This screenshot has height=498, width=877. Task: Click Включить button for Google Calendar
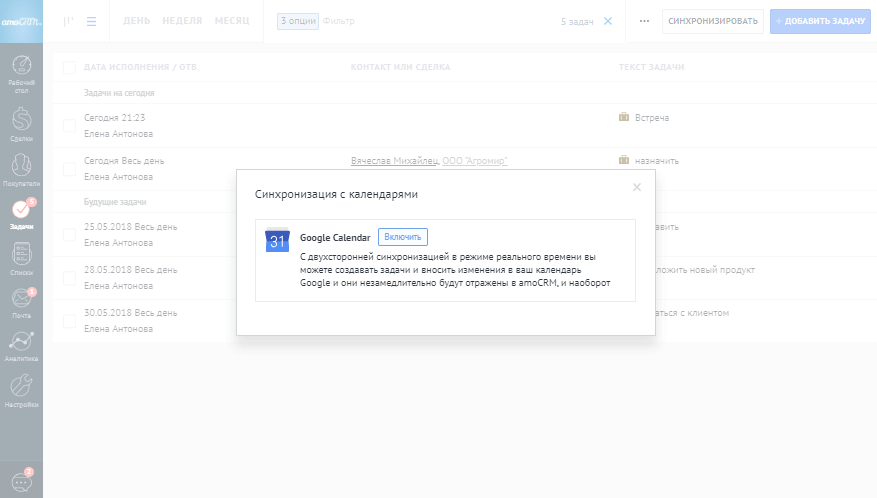403,237
